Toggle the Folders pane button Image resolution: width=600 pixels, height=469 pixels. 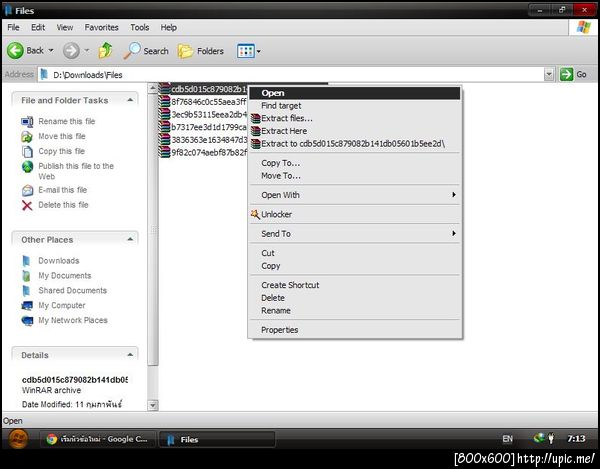(x=201, y=51)
